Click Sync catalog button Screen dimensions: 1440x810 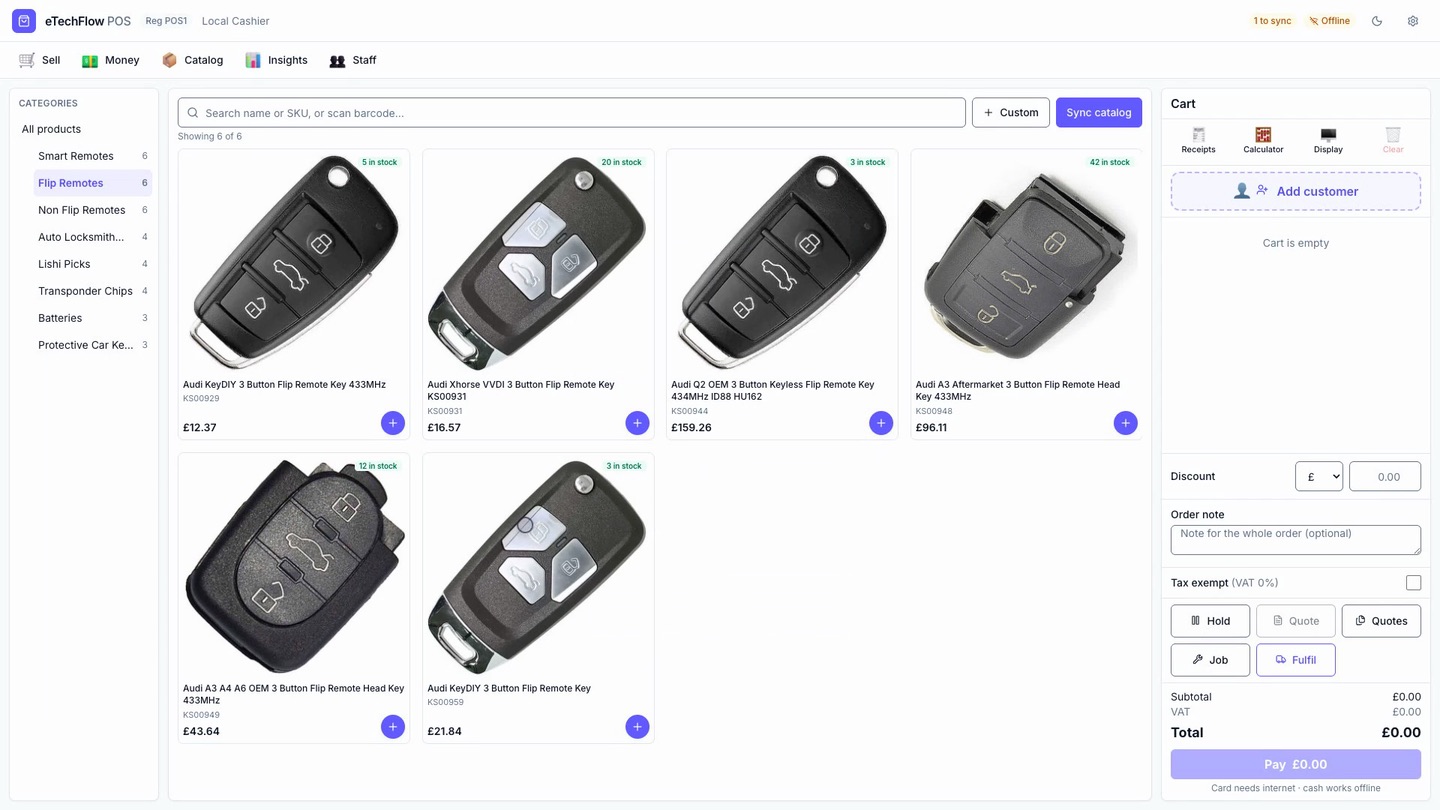pos(1099,113)
